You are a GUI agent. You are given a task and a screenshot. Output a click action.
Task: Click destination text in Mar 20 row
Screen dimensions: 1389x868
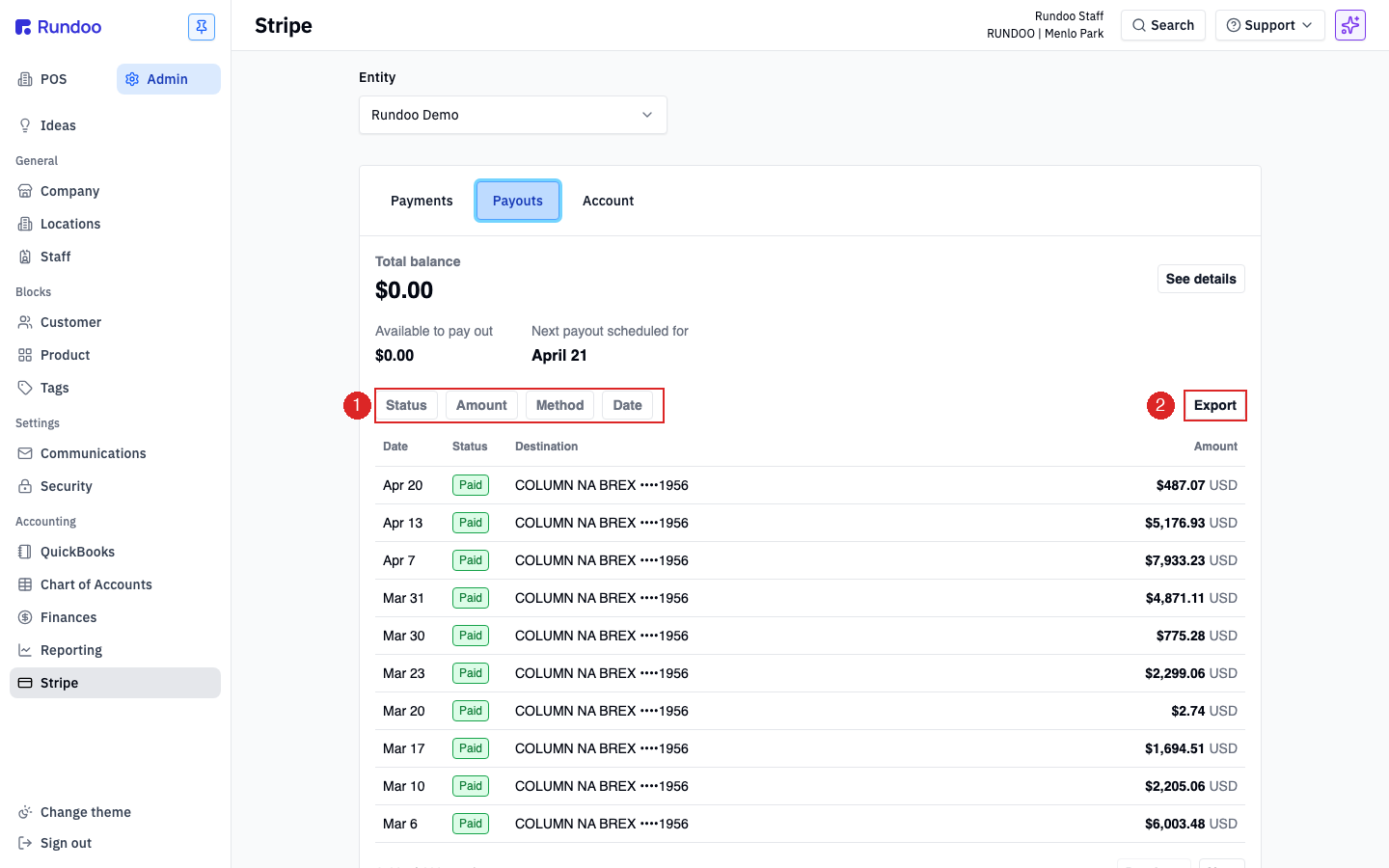tap(602, 711)
